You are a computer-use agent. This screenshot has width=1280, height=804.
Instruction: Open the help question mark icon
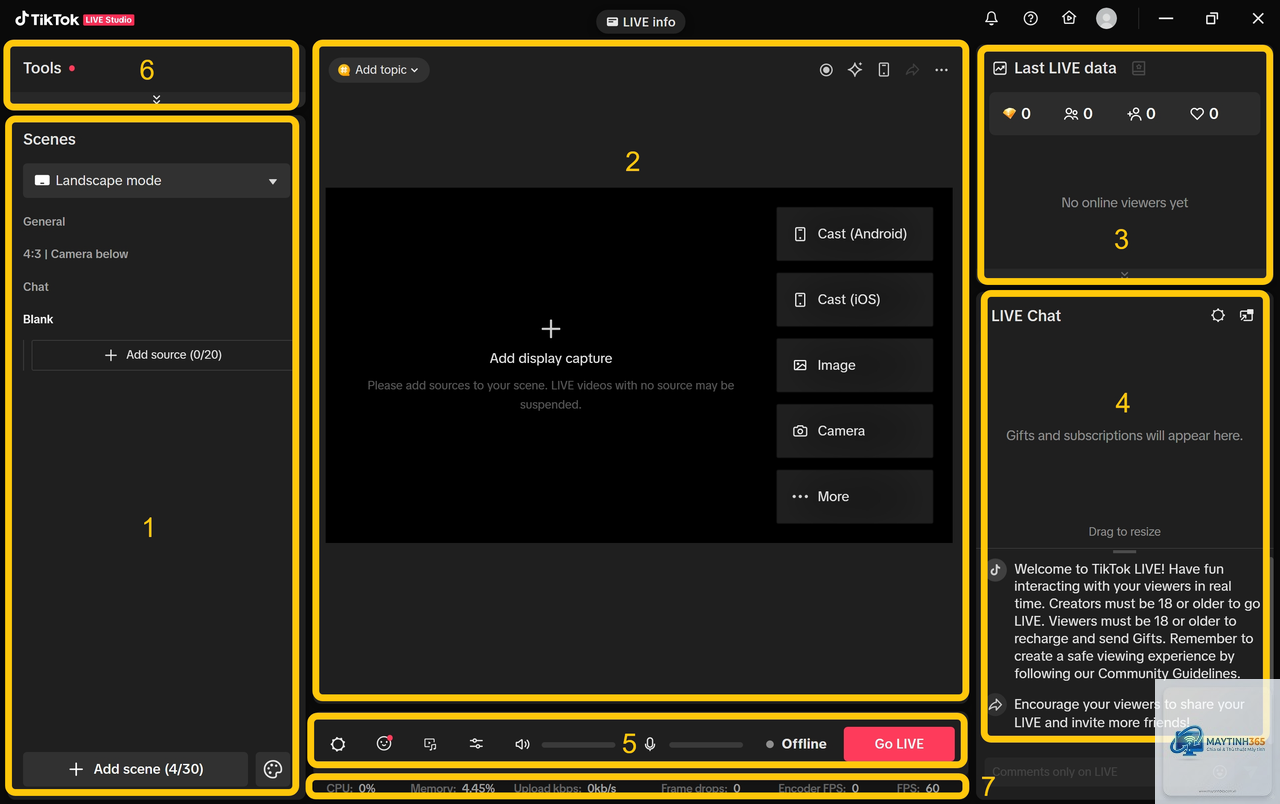(x=1031, y=18)
